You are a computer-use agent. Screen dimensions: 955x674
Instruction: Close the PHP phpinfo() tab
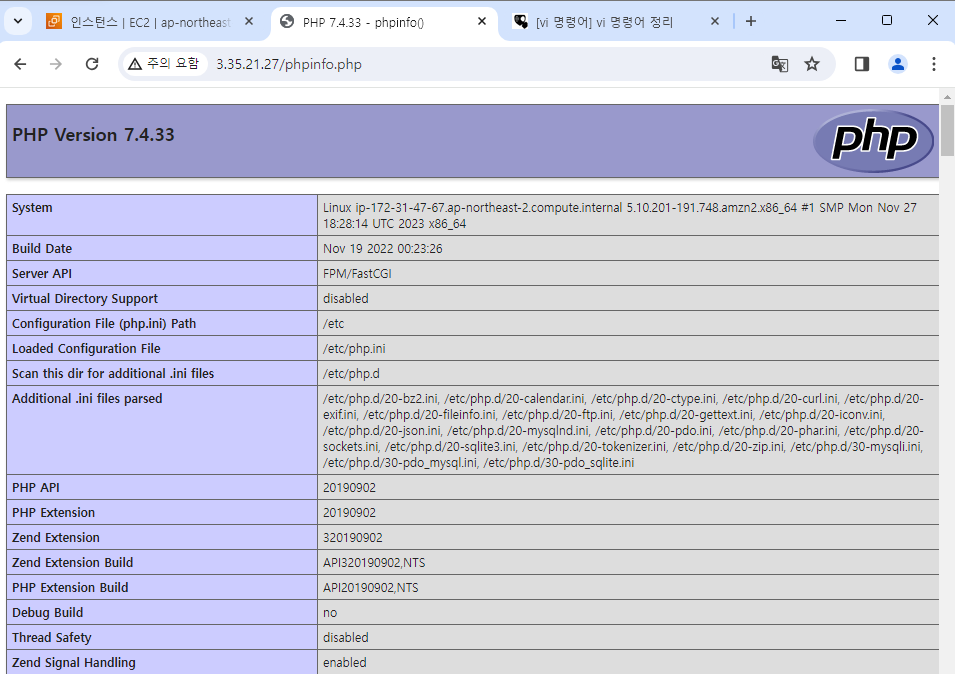(x=482, y=21)
